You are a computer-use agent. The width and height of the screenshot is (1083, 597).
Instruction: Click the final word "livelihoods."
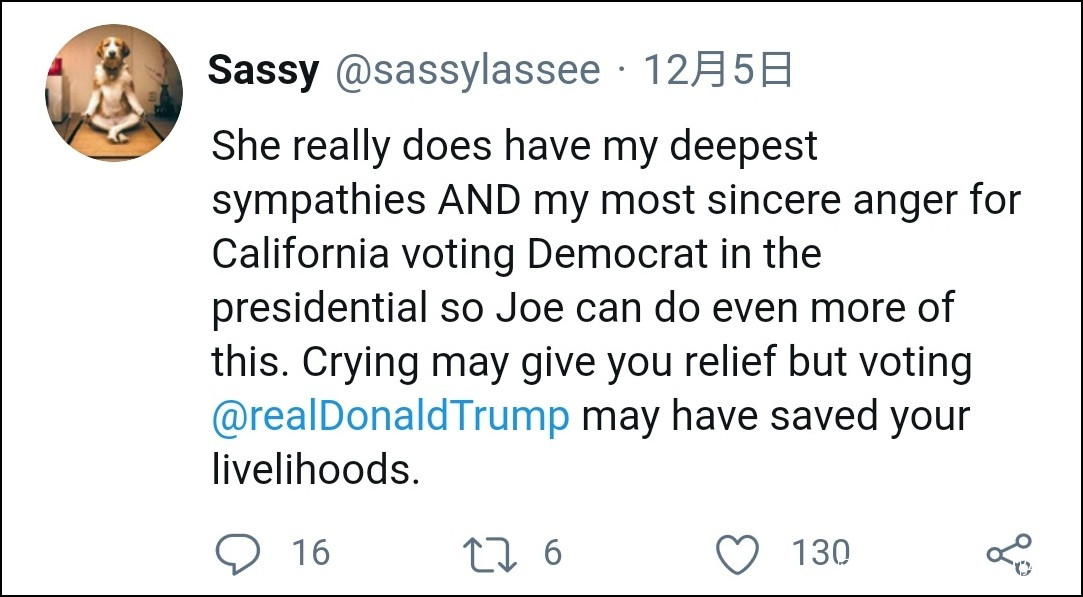pos(315,470)
